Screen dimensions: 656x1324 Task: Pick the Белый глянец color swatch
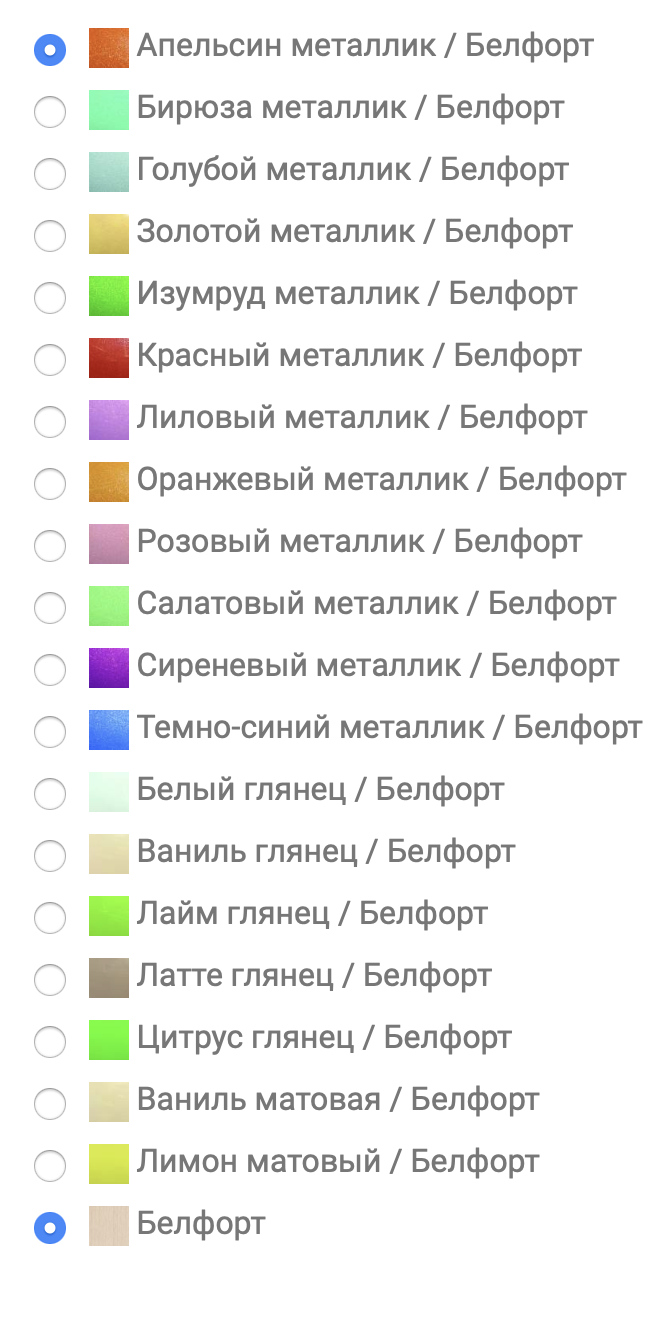[x=109, y=792]
